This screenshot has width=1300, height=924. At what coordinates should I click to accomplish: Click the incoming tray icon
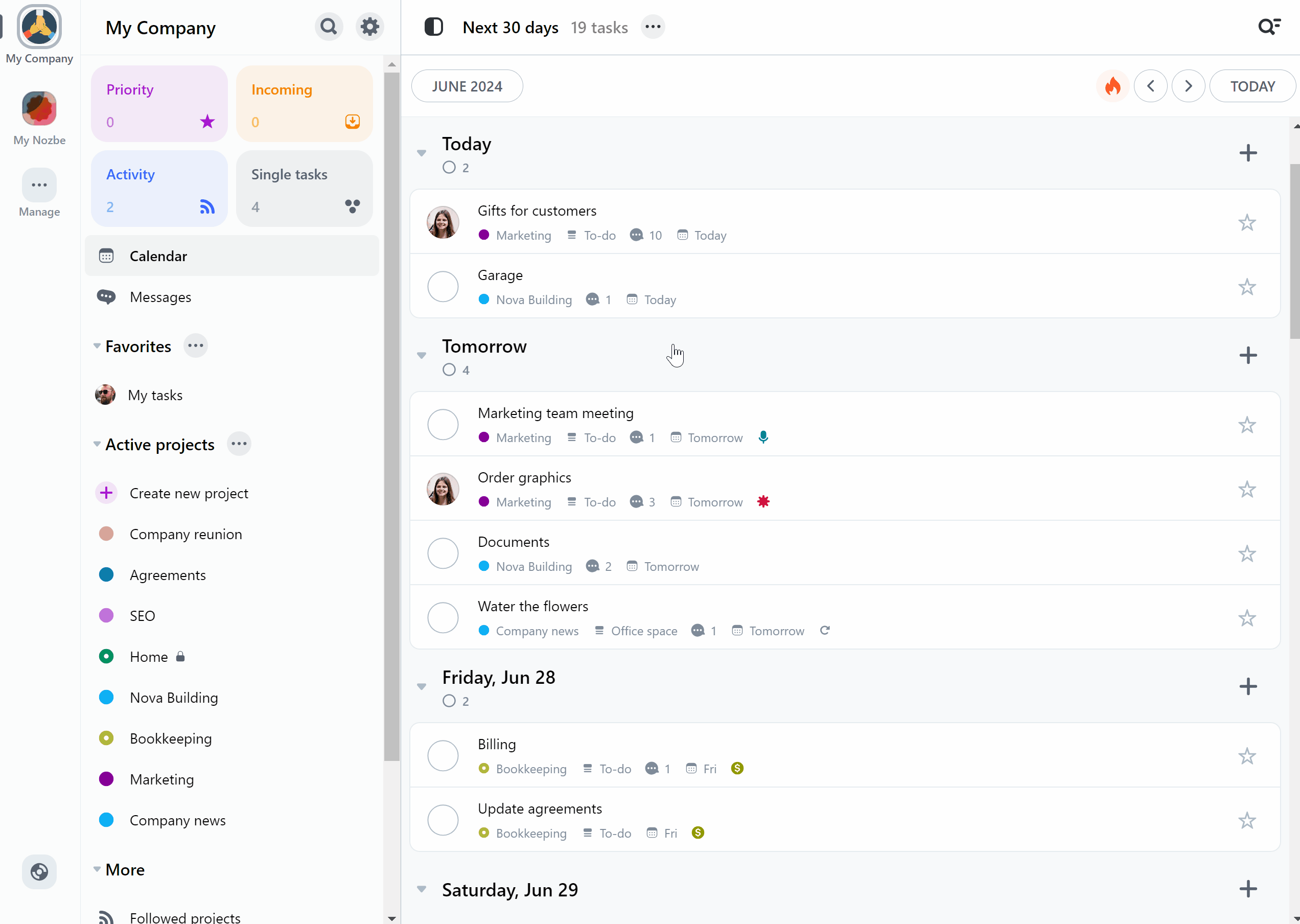click(353, 121)
